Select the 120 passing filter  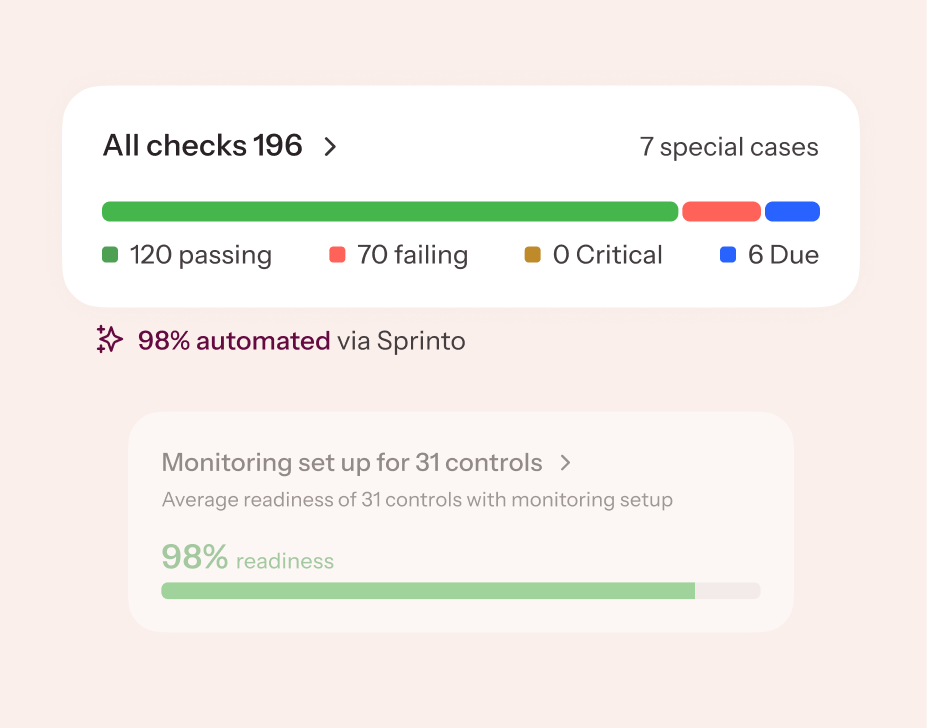coord(200,254)
